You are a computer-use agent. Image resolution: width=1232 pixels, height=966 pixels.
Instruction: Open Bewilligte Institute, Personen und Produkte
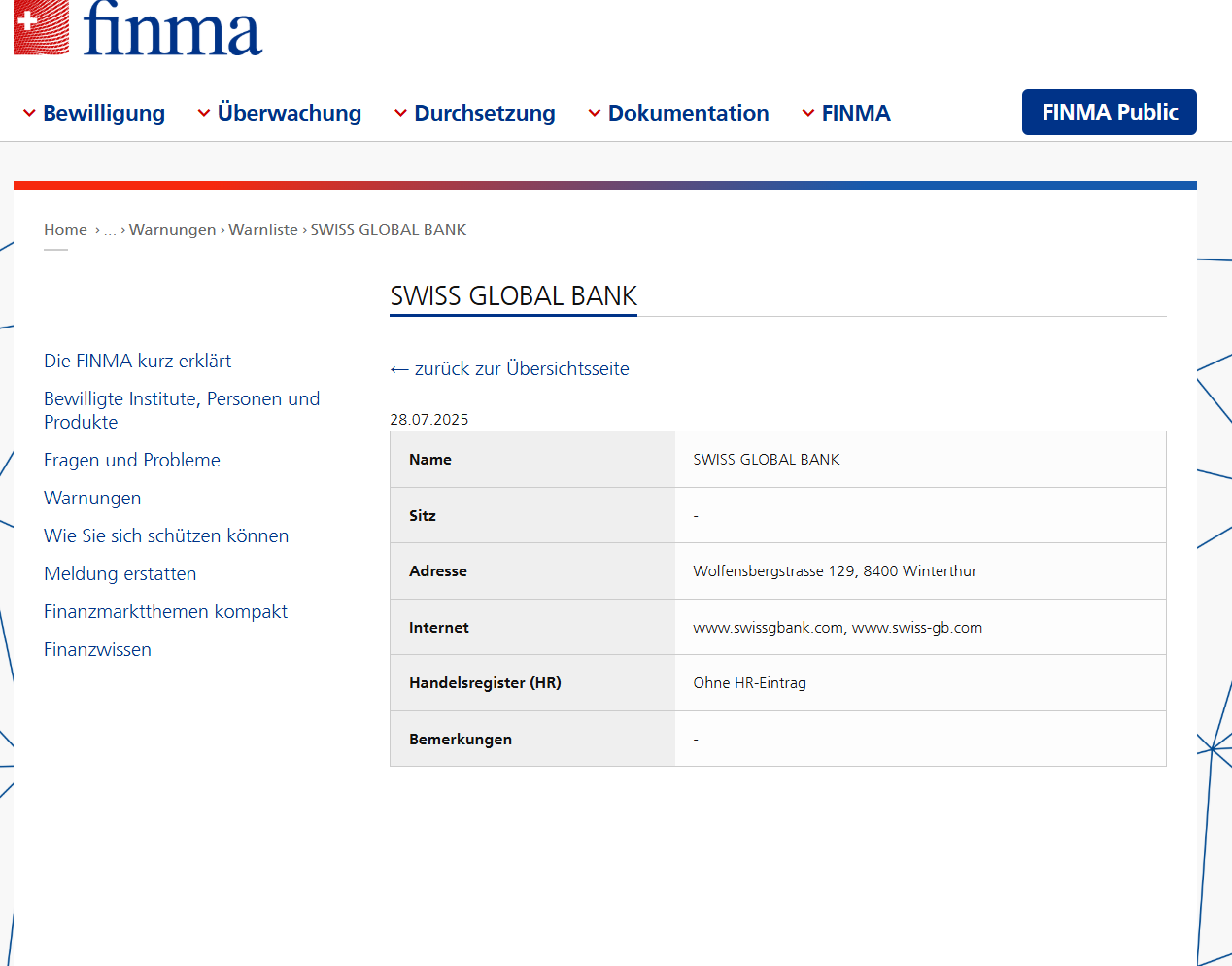pyautogui.click(x=182, y=410)
